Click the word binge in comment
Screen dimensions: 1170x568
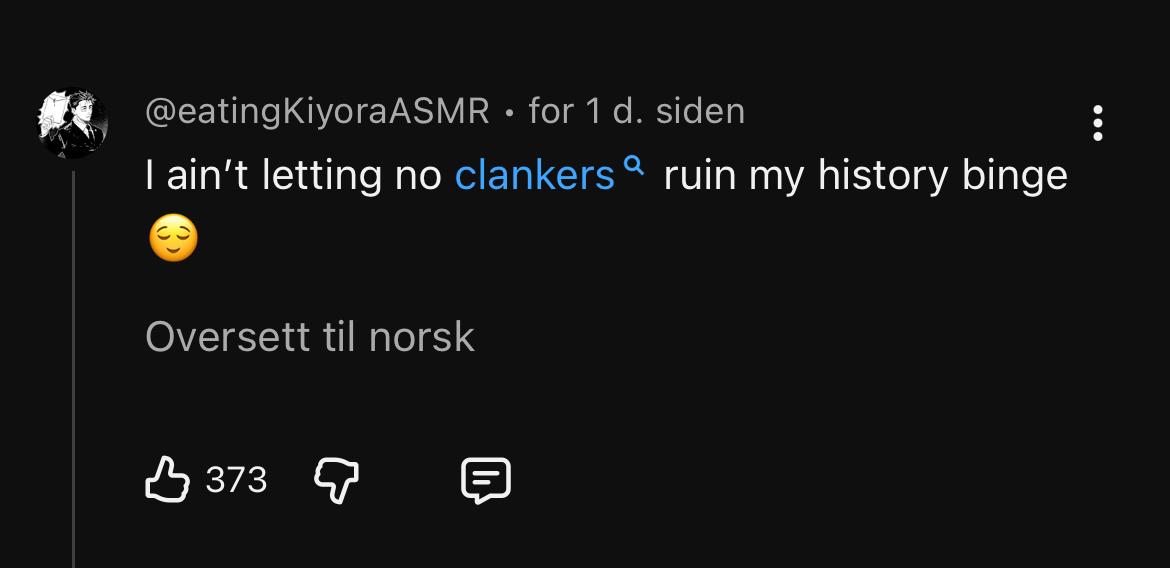pos(1015,176)
